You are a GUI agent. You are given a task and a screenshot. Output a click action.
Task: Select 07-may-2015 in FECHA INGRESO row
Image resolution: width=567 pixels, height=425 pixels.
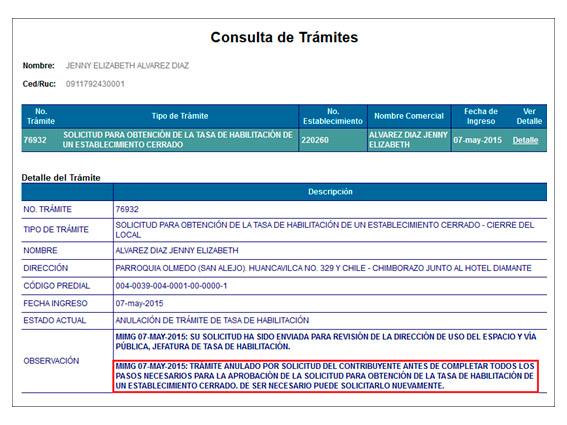tap(139, 303)
